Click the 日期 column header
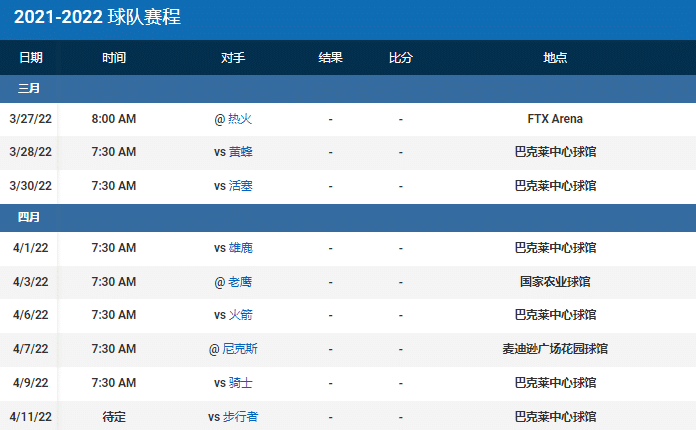This screenshot has height=430, width=696. pyautogui.click(x=31, y=58)
